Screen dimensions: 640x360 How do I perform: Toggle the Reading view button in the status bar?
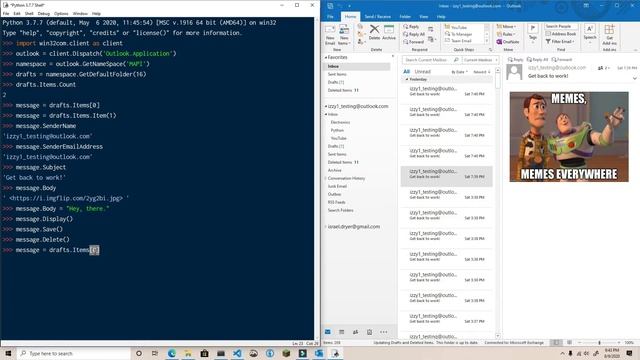569,342
